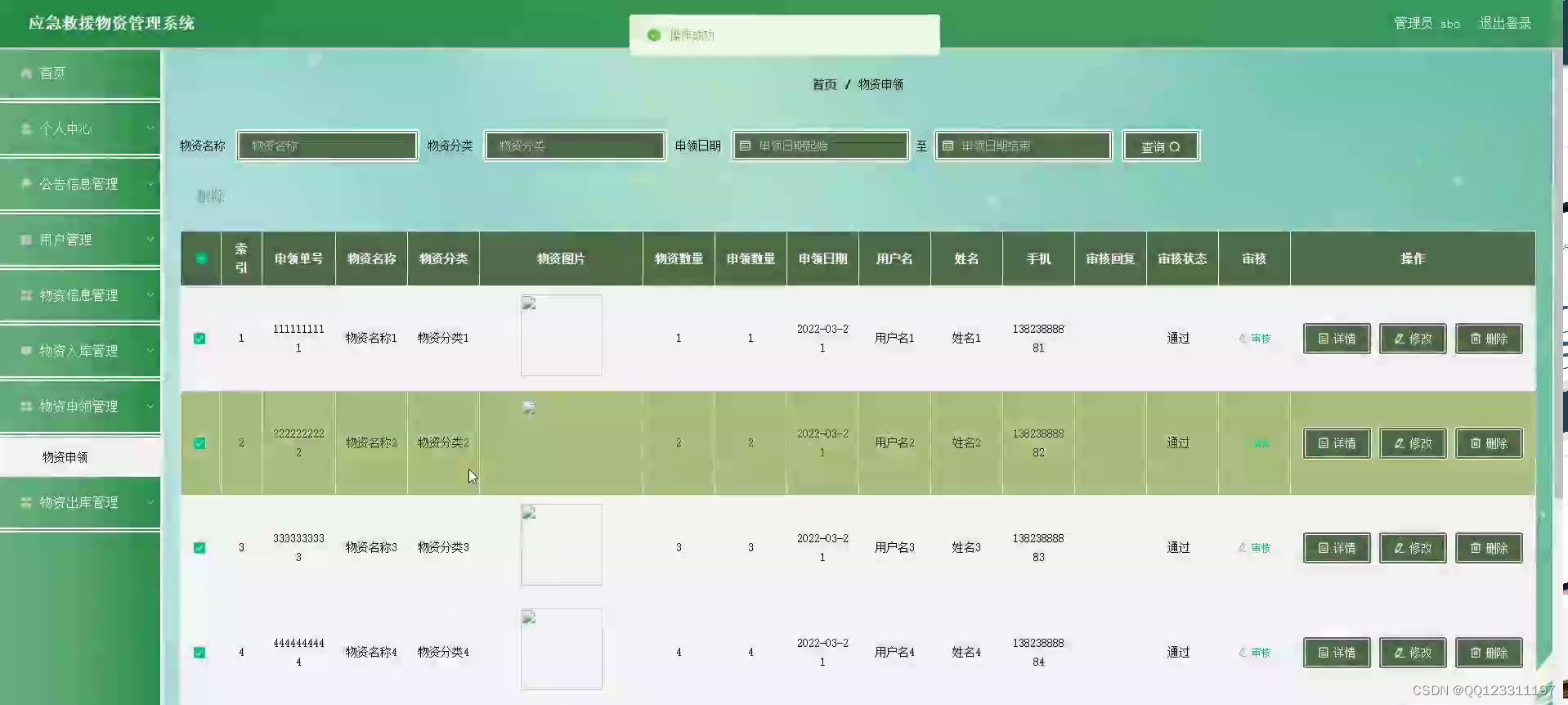Uncheck the checkbox for row 1
Image resolution: width=1568 pixels, height=705 pixels.
point(199,339)
